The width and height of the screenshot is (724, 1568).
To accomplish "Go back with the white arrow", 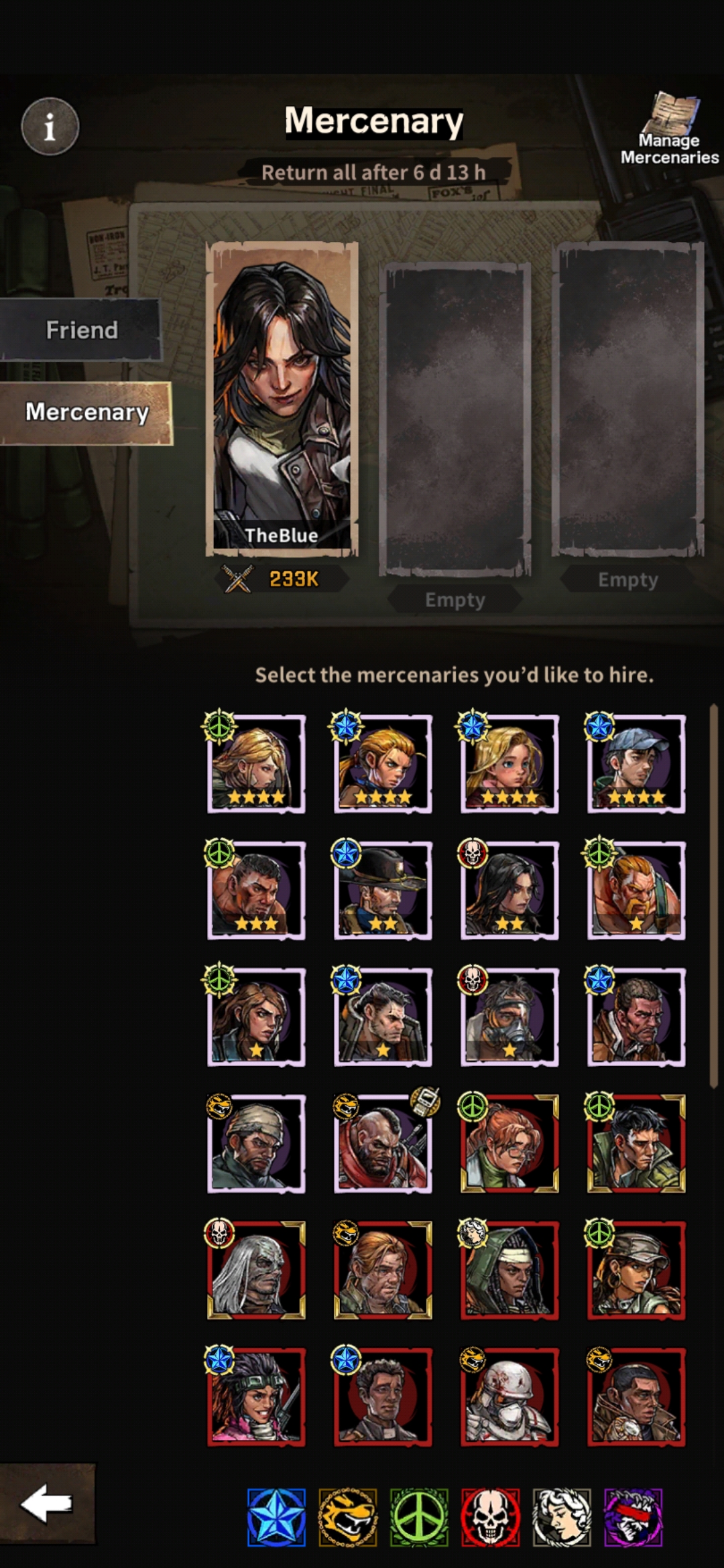I will pos(47,1503).
